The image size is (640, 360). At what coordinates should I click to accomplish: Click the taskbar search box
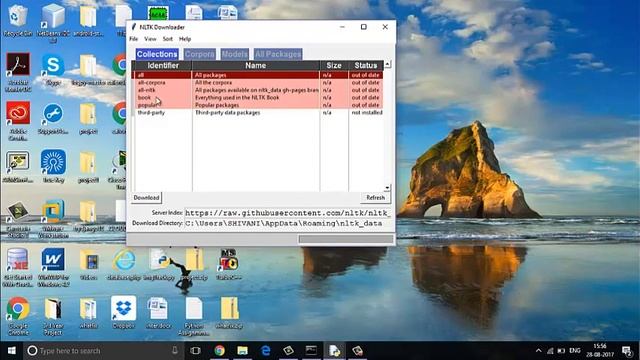(104, 351)
